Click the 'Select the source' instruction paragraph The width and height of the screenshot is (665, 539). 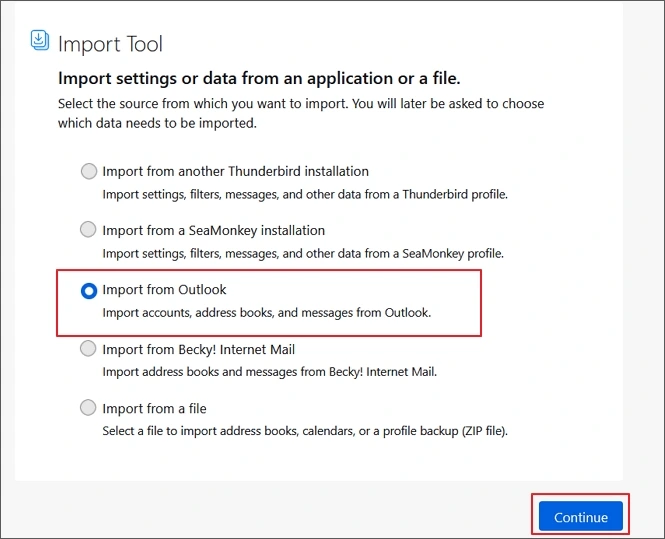pyautogui.click(x=300, y=113)
